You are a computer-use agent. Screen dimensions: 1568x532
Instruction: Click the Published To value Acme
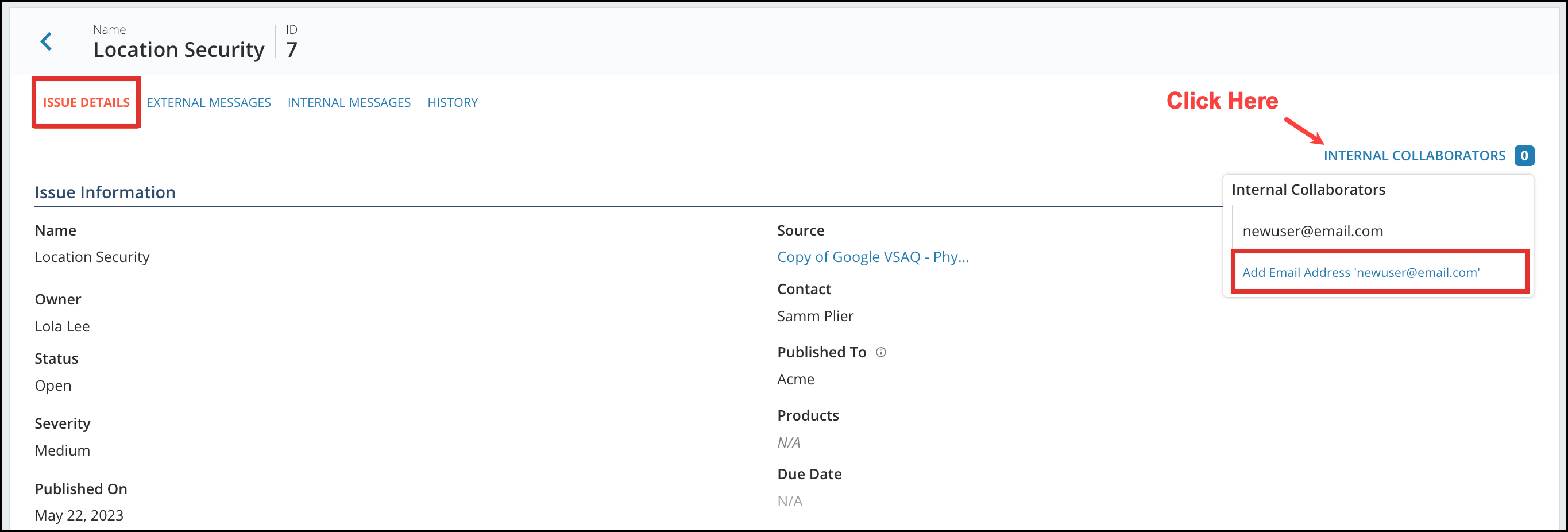[x=795, y=379]
